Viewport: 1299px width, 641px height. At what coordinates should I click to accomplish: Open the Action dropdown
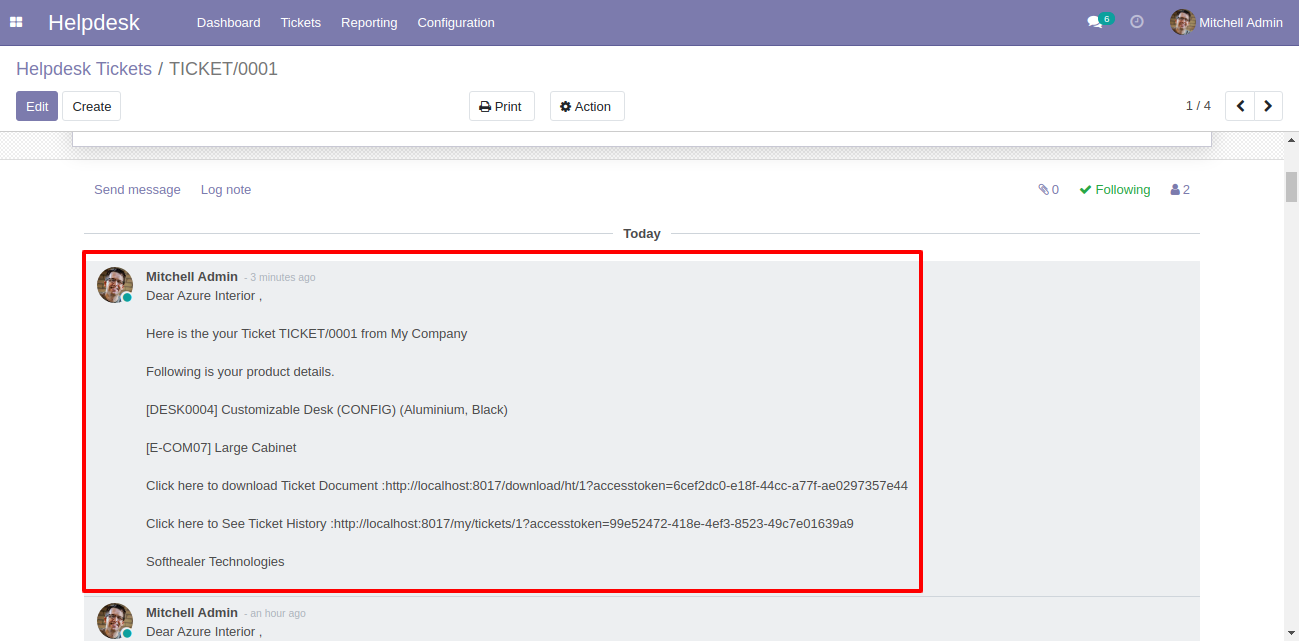[x=587, y=106]
